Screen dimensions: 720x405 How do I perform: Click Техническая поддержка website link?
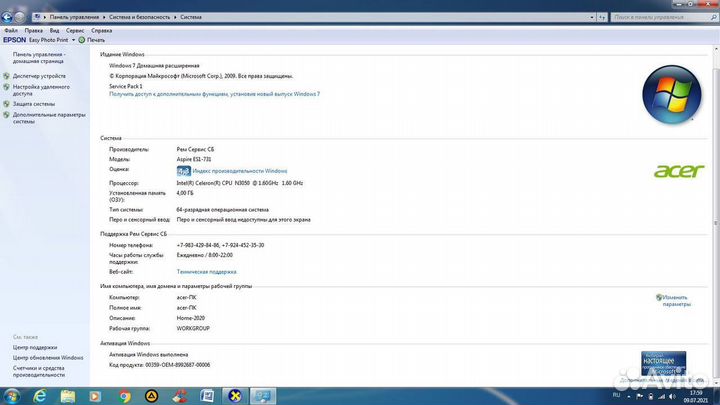[206, 271]
